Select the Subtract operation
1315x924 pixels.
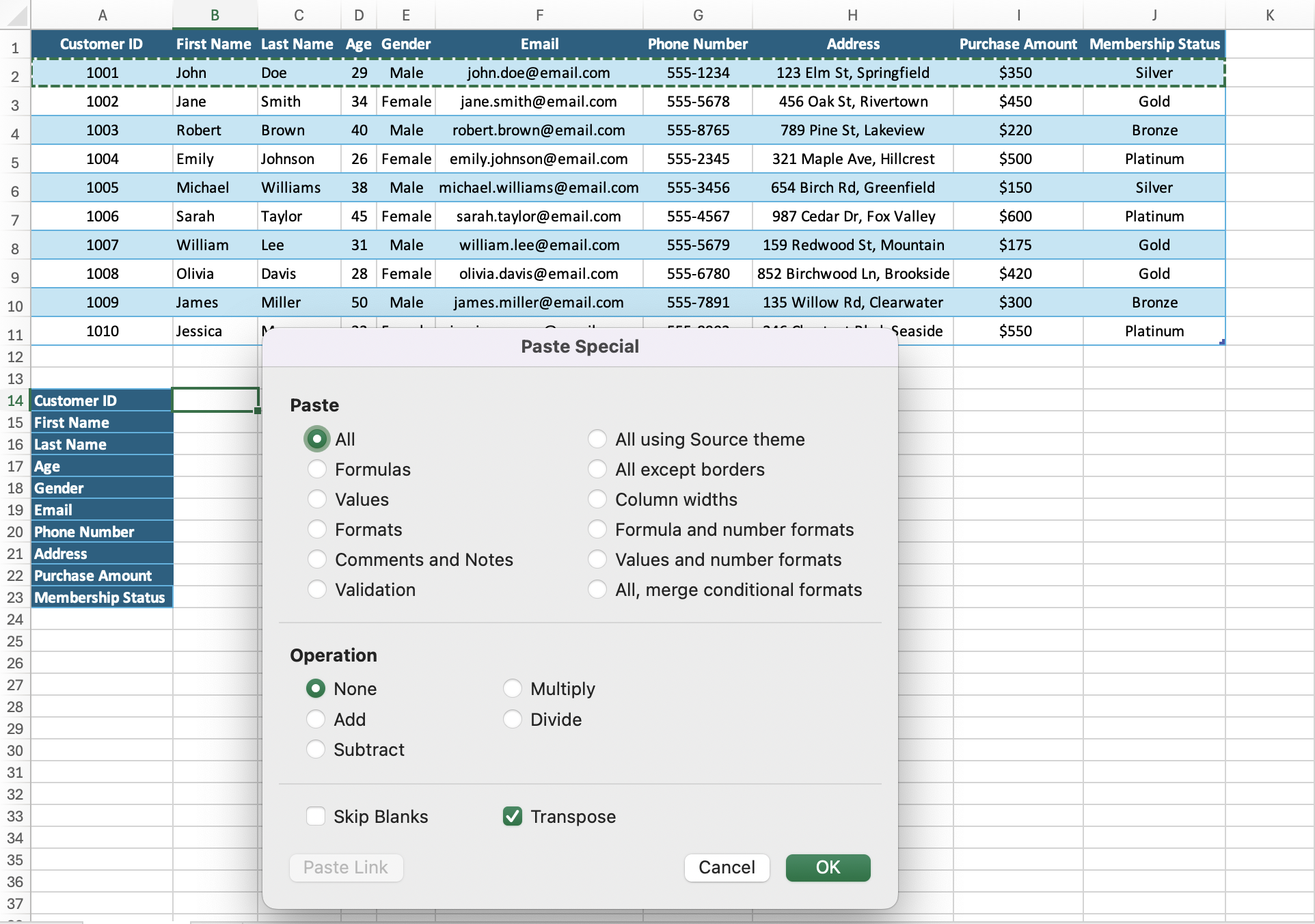coord(315,750)
